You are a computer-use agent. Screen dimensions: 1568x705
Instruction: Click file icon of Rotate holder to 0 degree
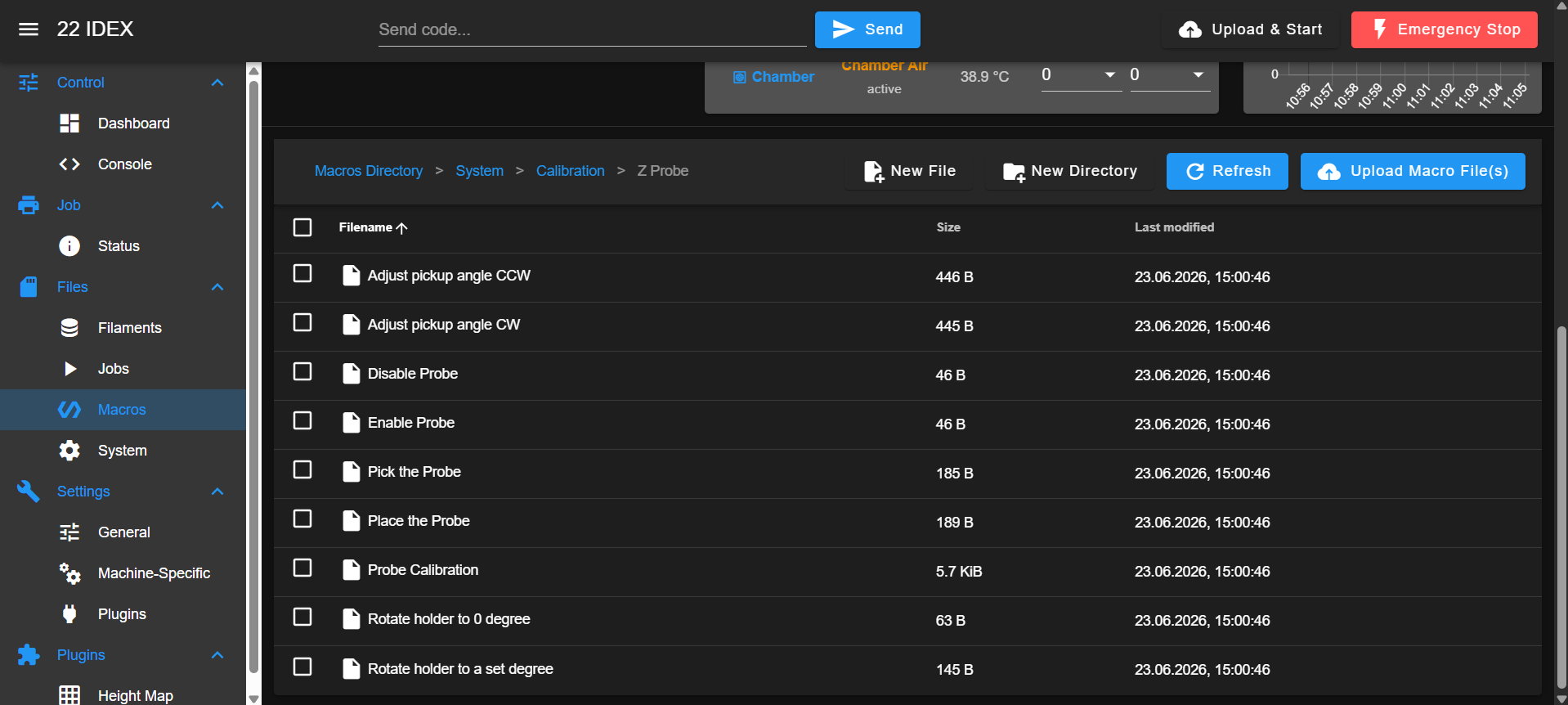click(352, 619)
